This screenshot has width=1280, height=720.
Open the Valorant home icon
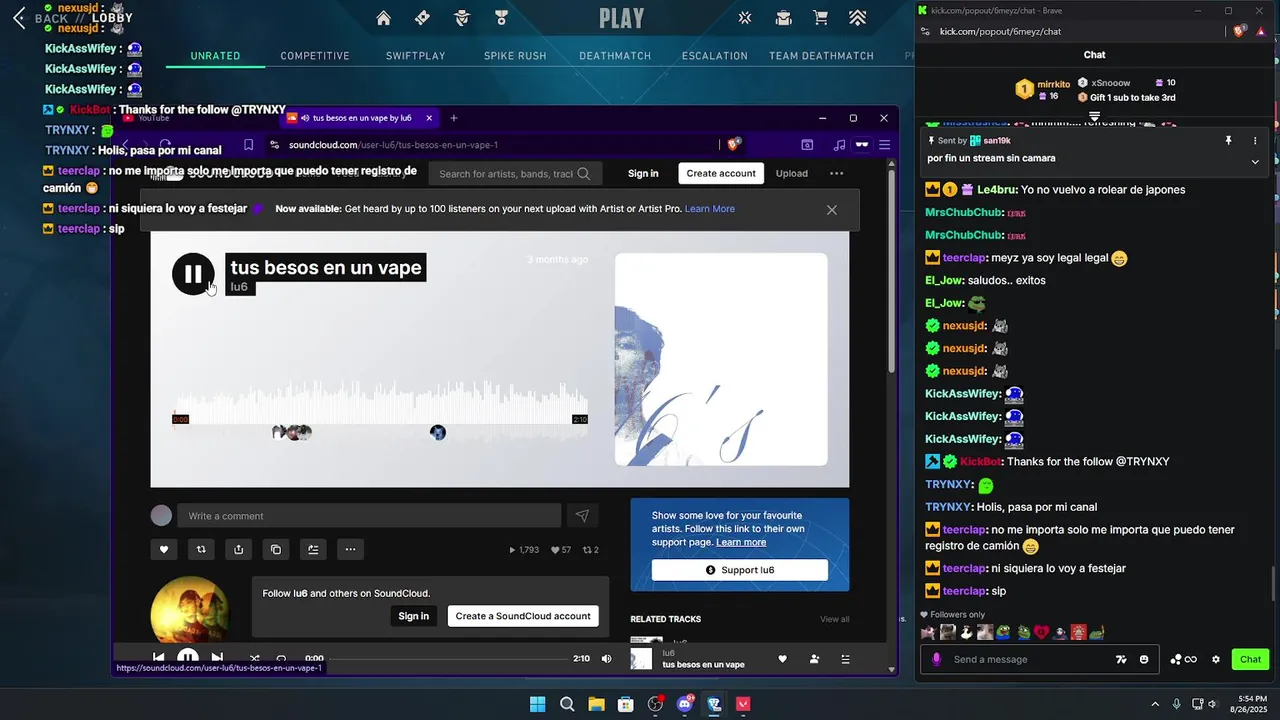(383, 18)
